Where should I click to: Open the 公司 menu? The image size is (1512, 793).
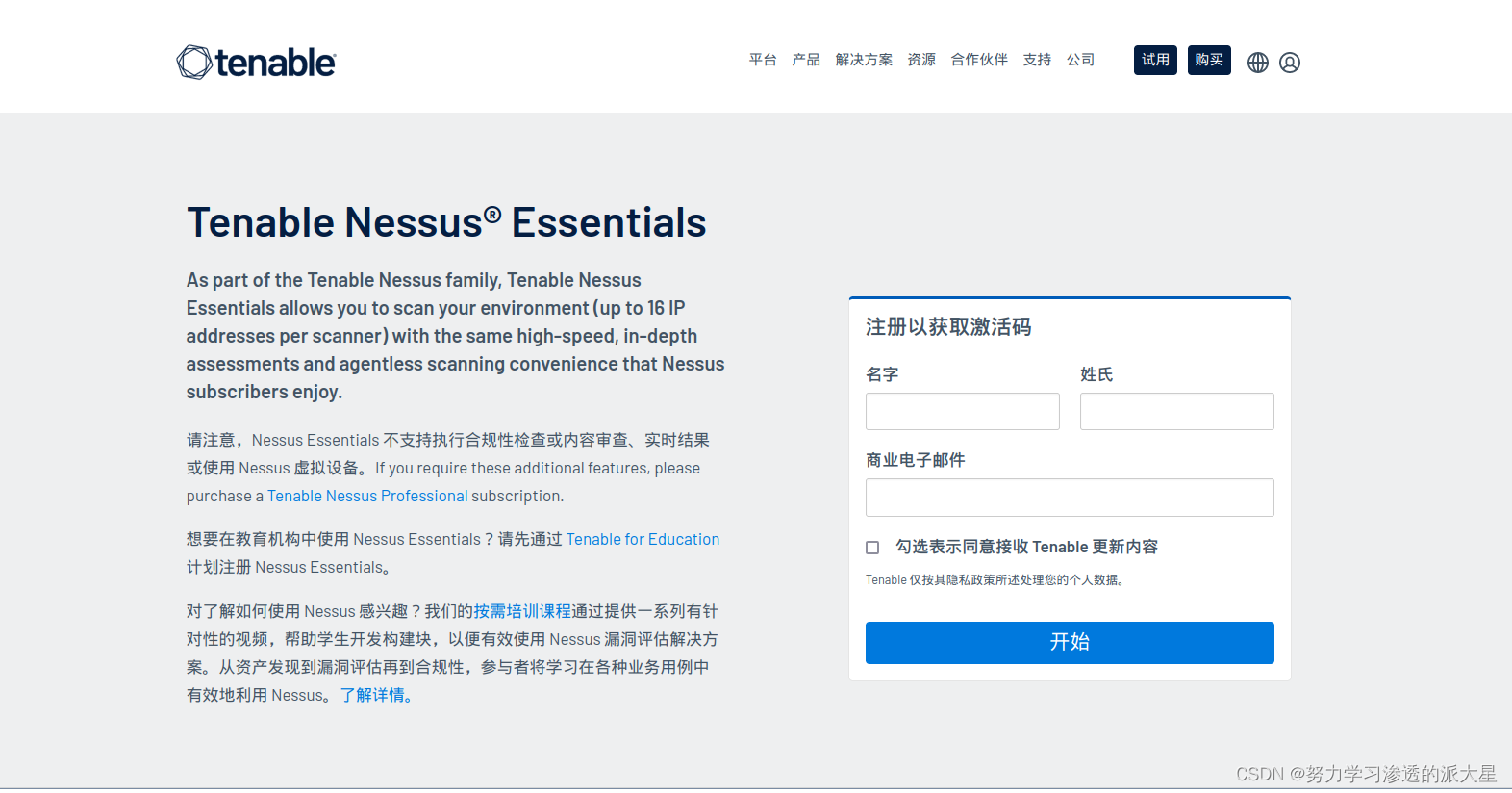[1080, 60]
